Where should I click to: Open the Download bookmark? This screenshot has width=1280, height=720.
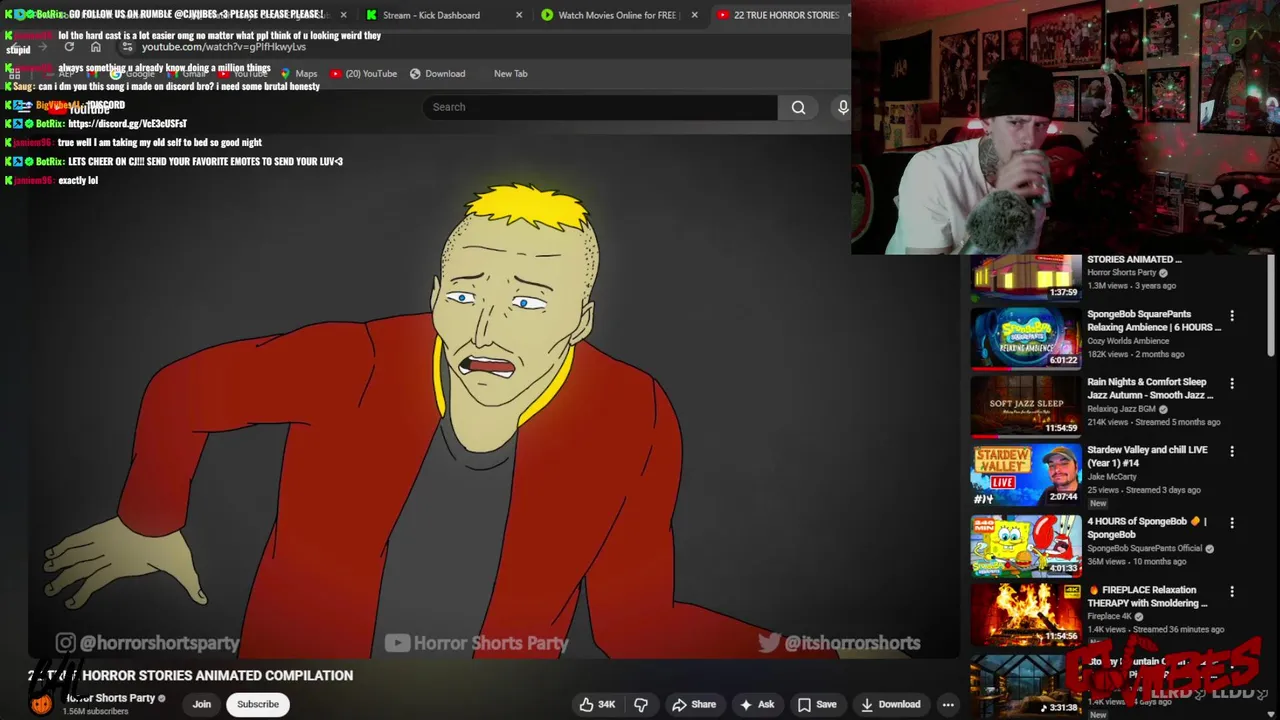(437, 73)
